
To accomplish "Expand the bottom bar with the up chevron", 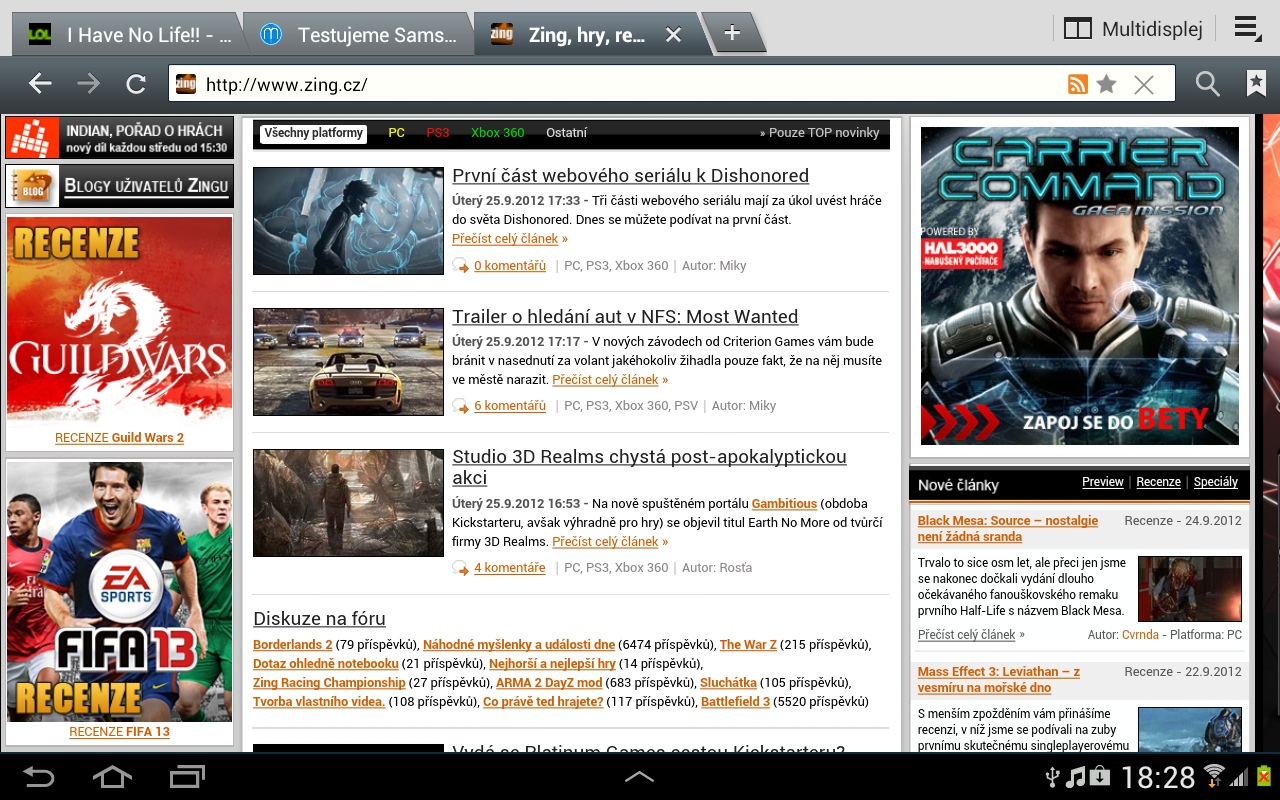I will pos(639,775).
